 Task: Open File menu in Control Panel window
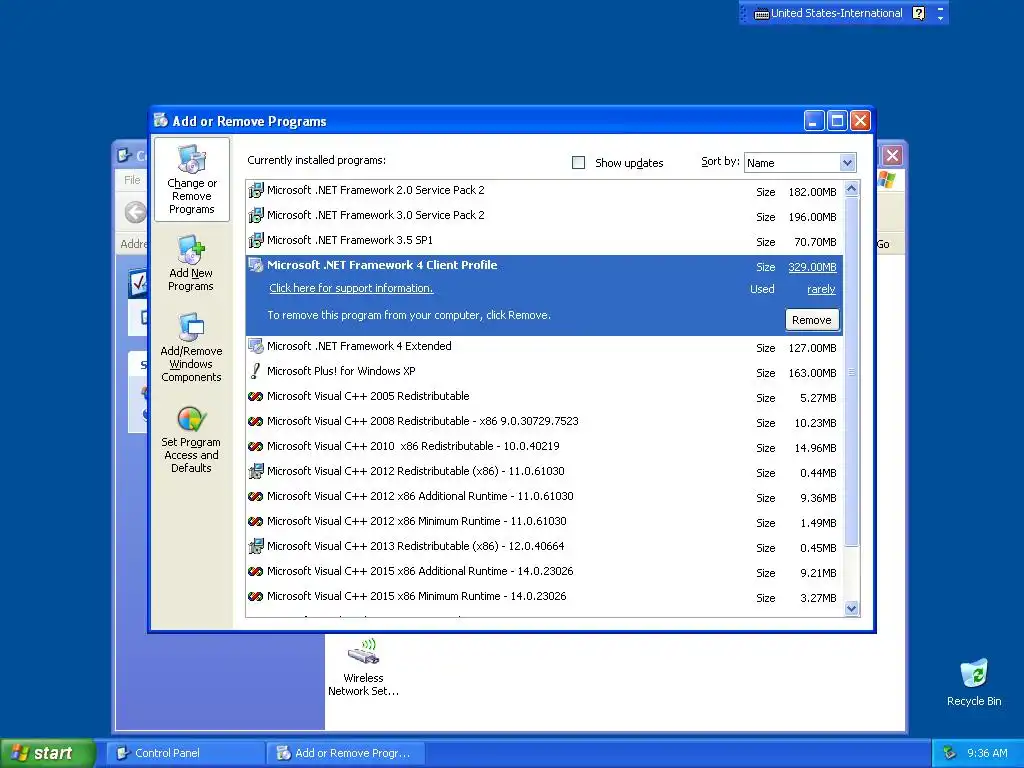coord(132,180)
